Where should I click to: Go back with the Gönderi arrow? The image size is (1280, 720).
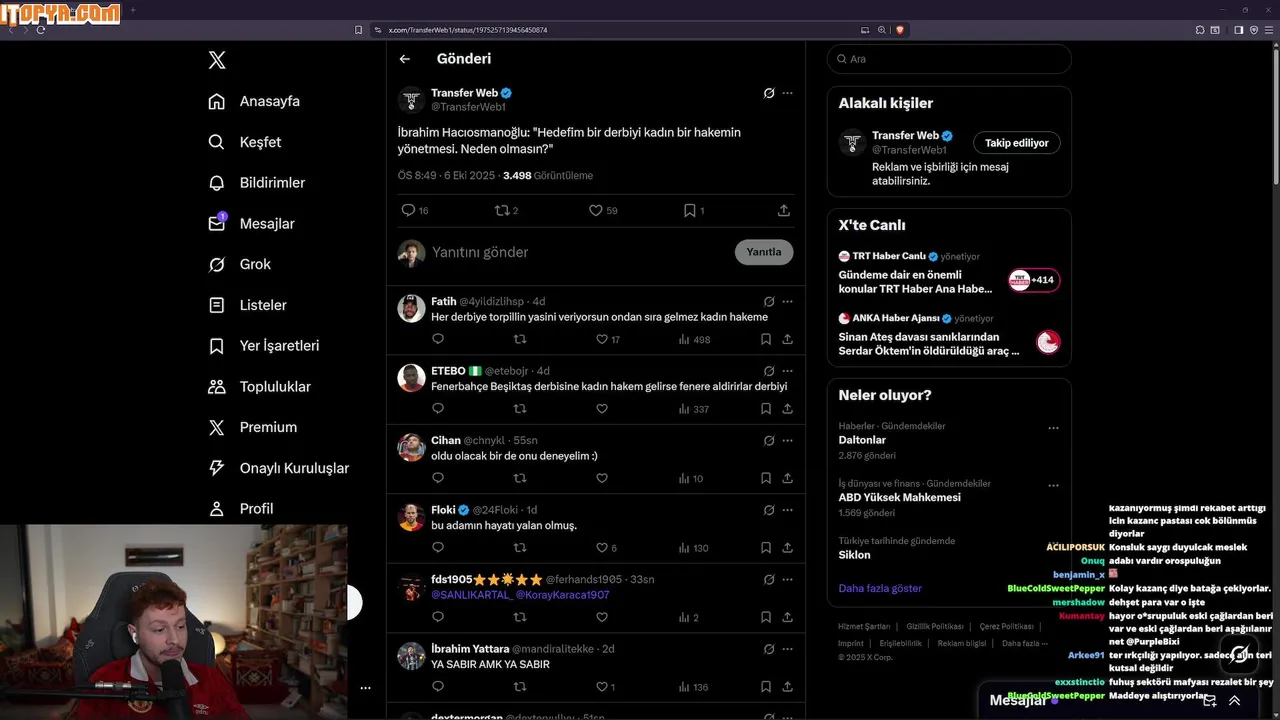405,59
